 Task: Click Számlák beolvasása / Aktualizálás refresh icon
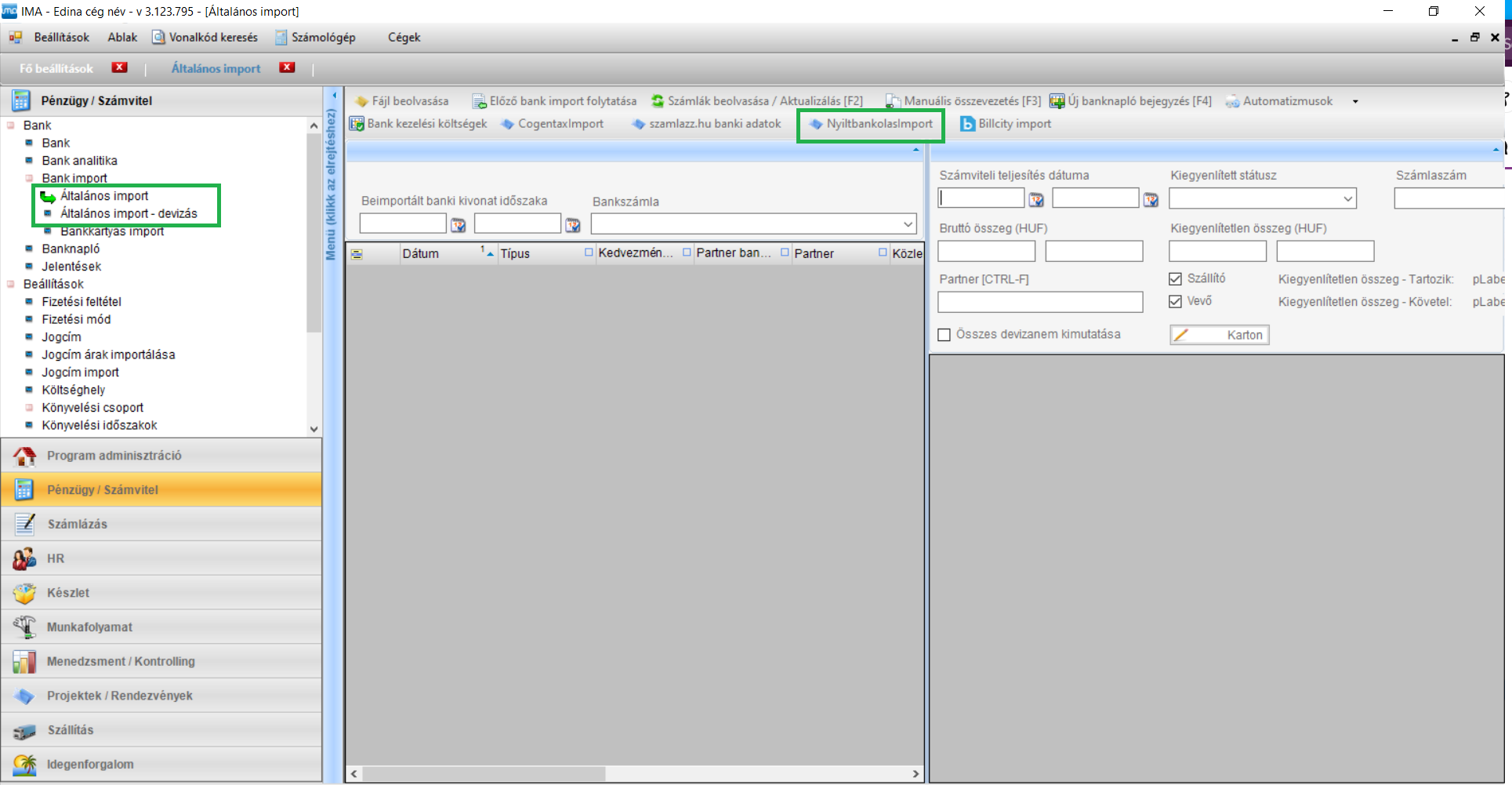(x=658, y=101)
